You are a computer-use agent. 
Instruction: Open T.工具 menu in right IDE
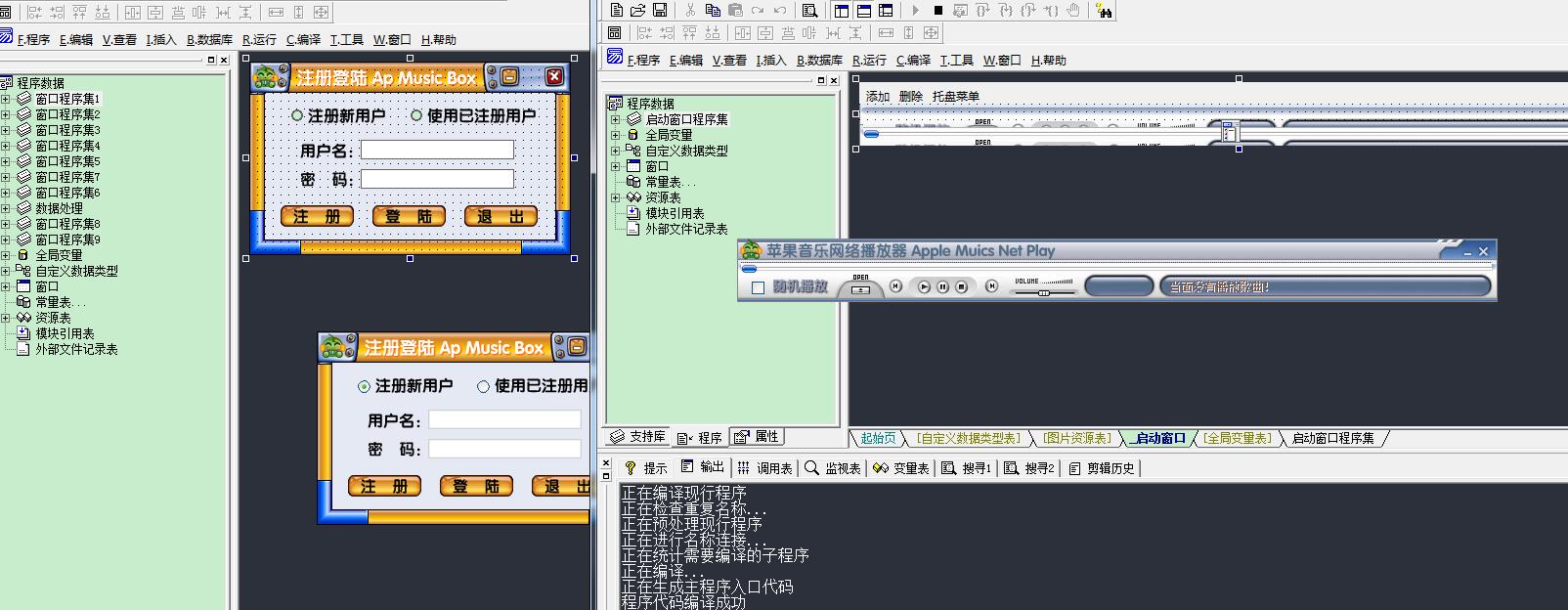(956, 60)
